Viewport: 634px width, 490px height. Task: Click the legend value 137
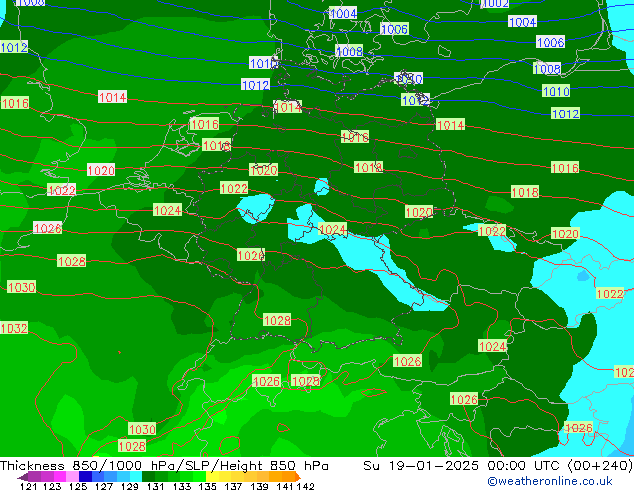pyautogui.click(x=233, y=486)
